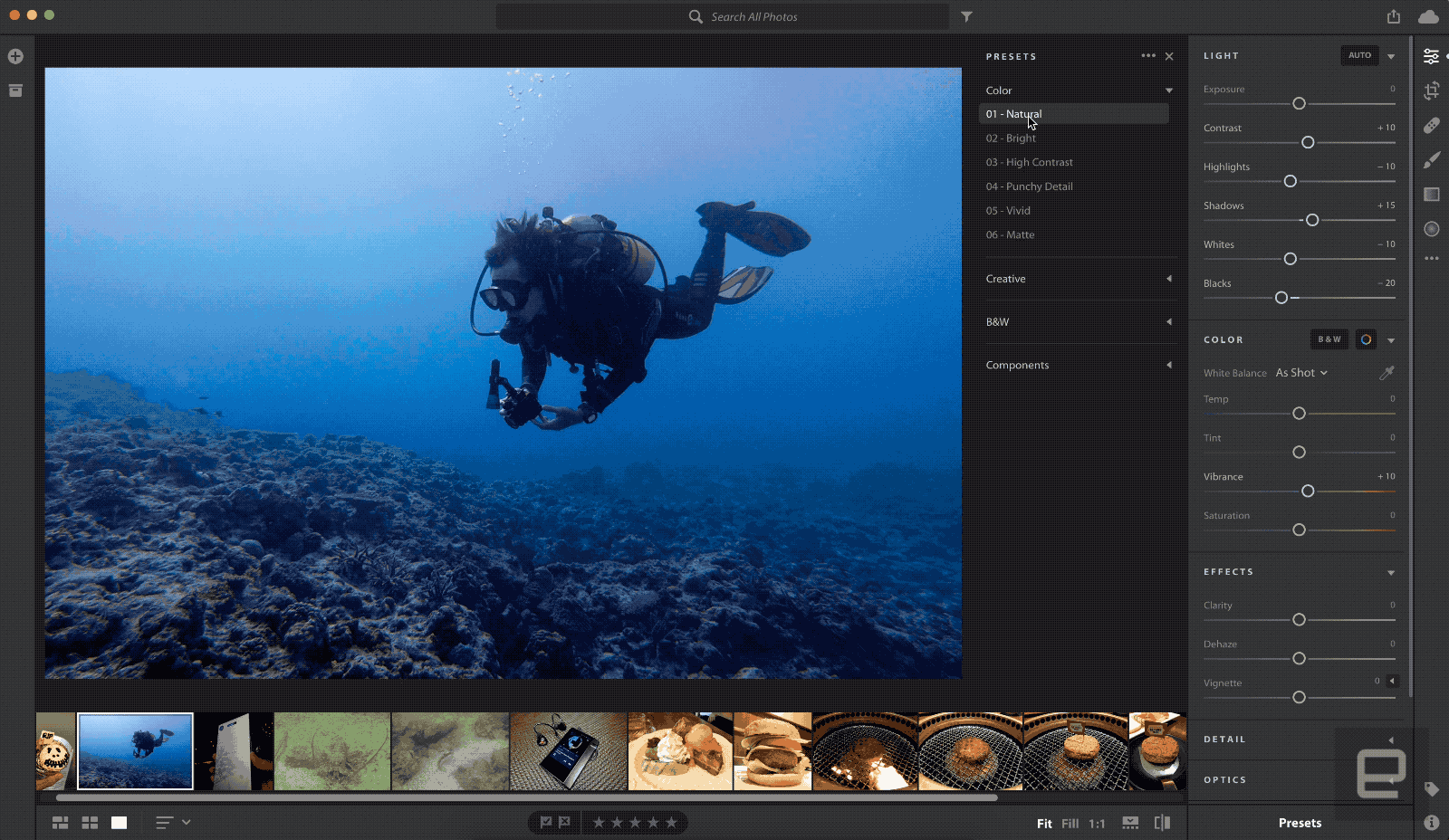This screenshot has height=840, width=1449.
Task: Open the Edit panel sliders icon
Action: point(1432,56)
